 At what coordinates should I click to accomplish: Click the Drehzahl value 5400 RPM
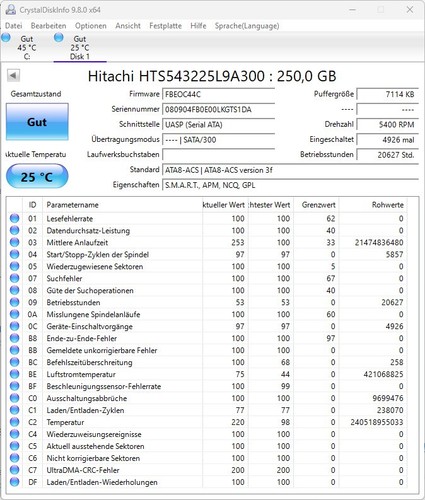[387, 125]
